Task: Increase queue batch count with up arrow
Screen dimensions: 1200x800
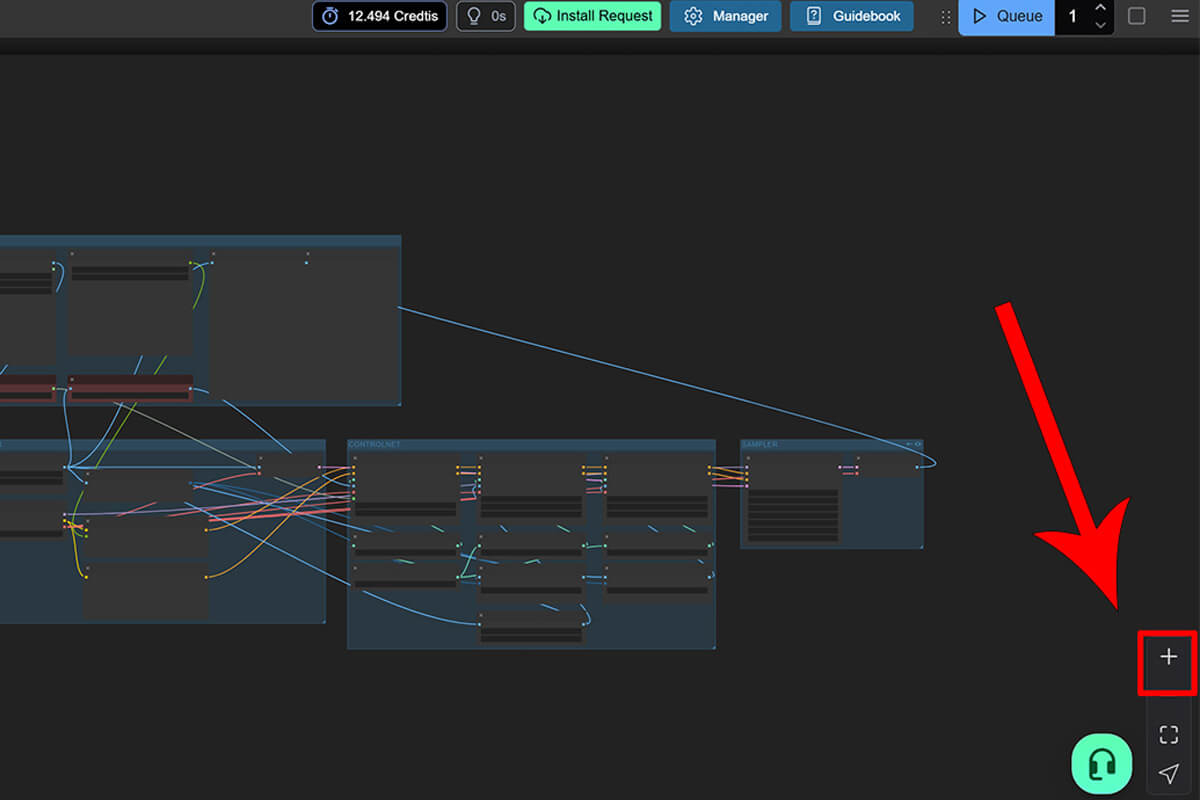Action: [x=1100, y=9]
